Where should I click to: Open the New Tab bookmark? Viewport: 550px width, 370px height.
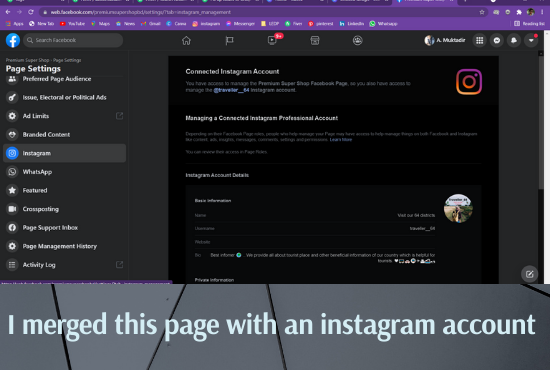pos(41,23)
